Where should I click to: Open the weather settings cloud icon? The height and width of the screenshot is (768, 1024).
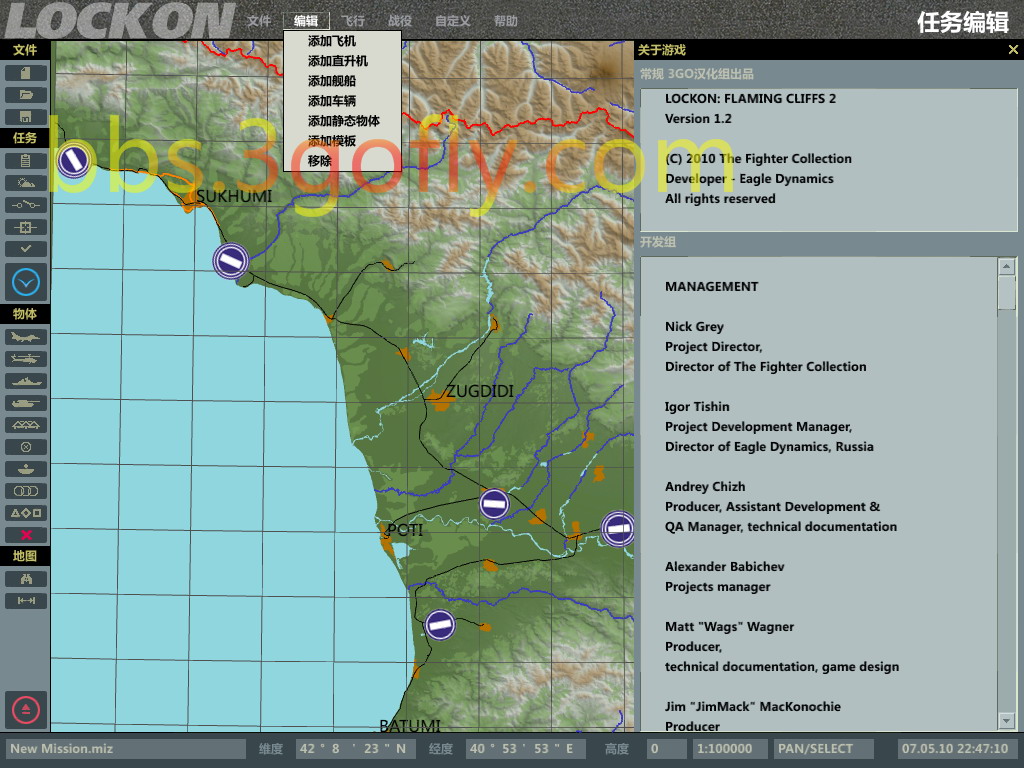[x=25, y=183]
